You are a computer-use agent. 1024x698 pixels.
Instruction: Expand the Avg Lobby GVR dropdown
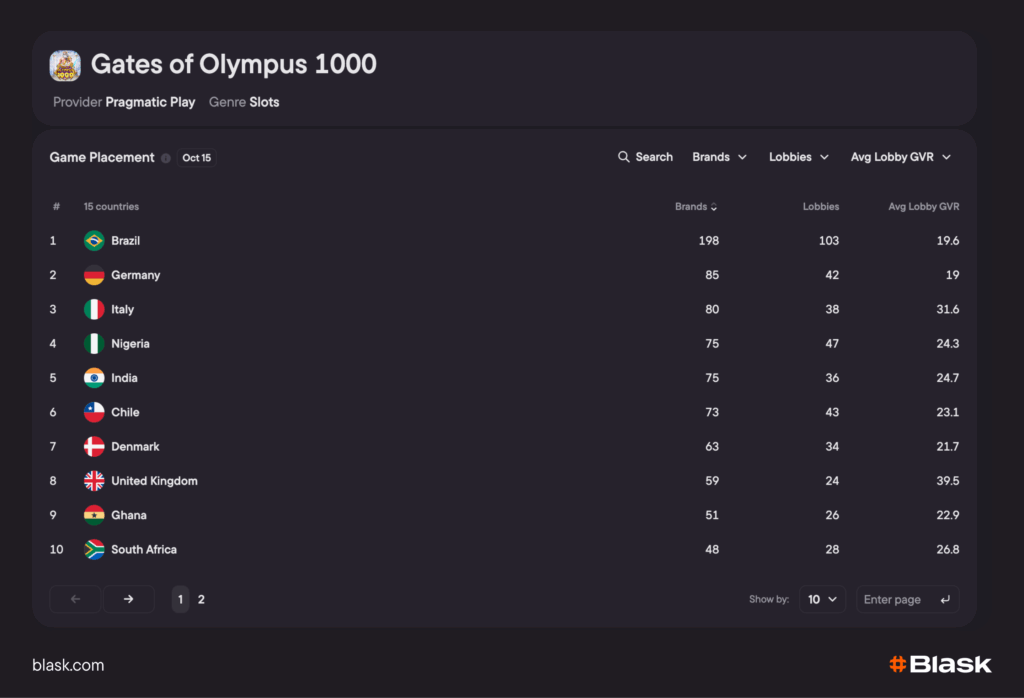tap(900, 157)
